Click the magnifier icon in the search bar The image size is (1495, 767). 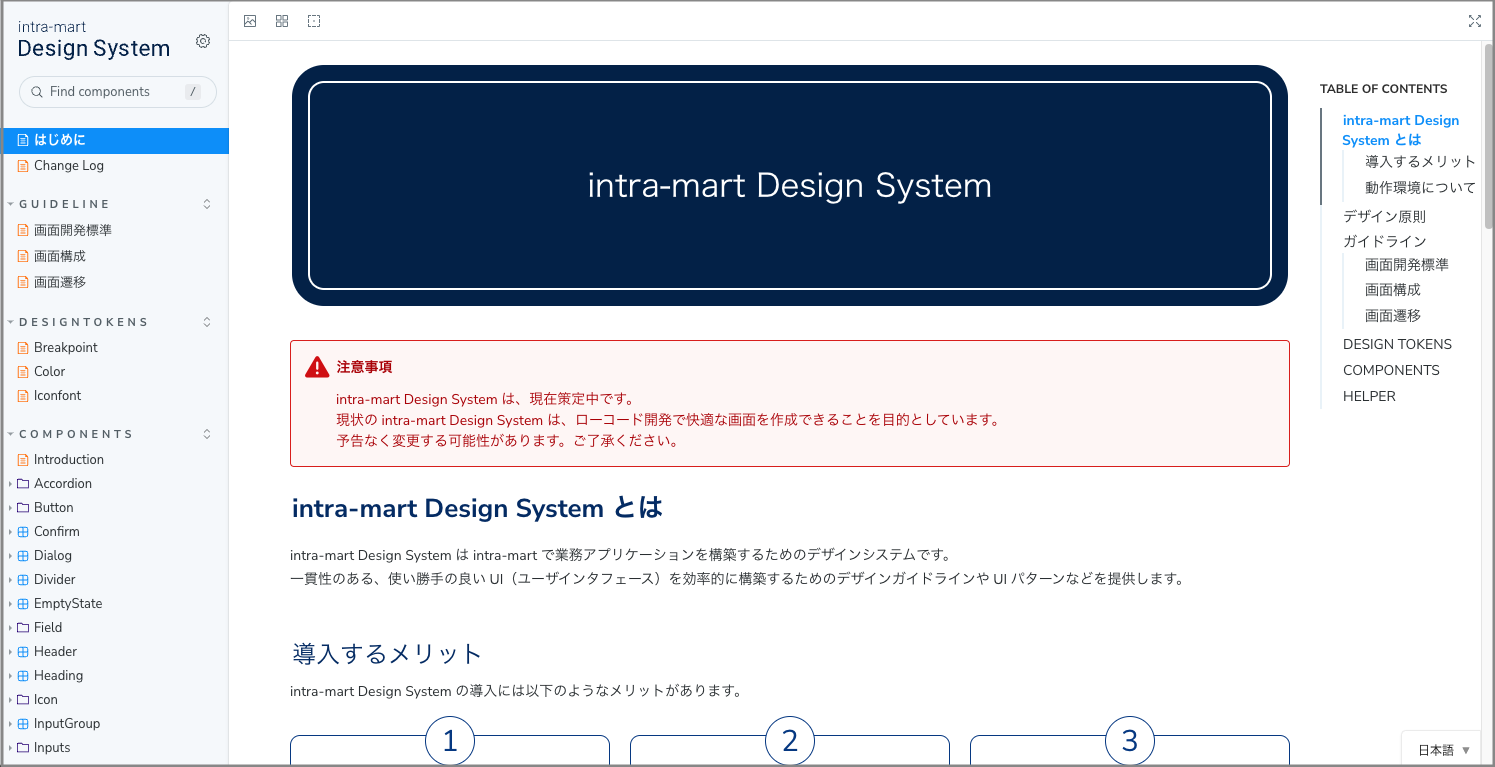pyautogui.click(x=35, y=91)
